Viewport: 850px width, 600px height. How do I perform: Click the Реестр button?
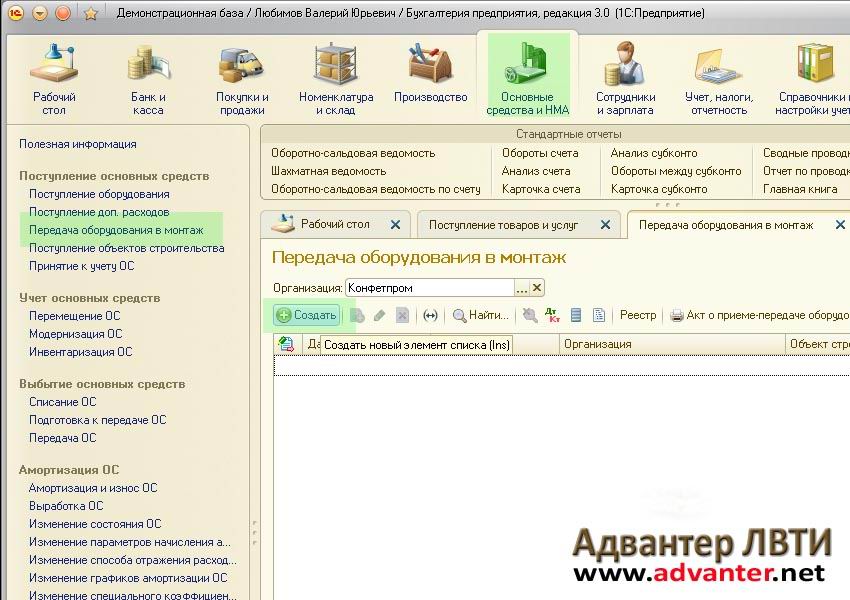tap(638, 315)
